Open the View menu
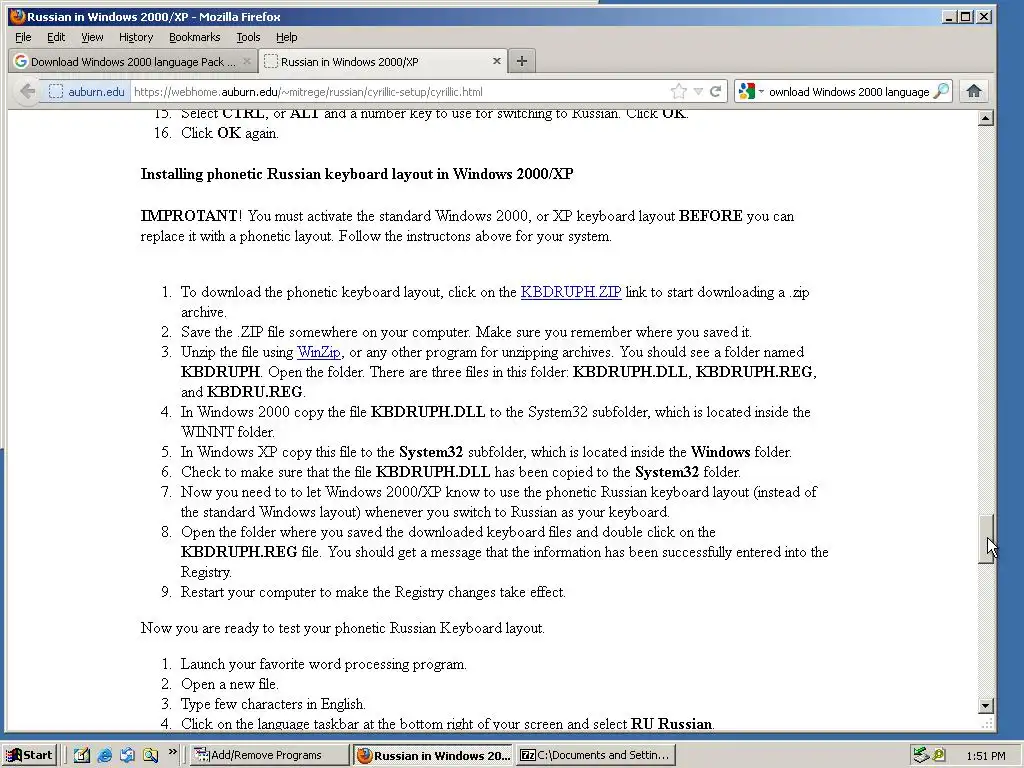 tap(92, 37)
